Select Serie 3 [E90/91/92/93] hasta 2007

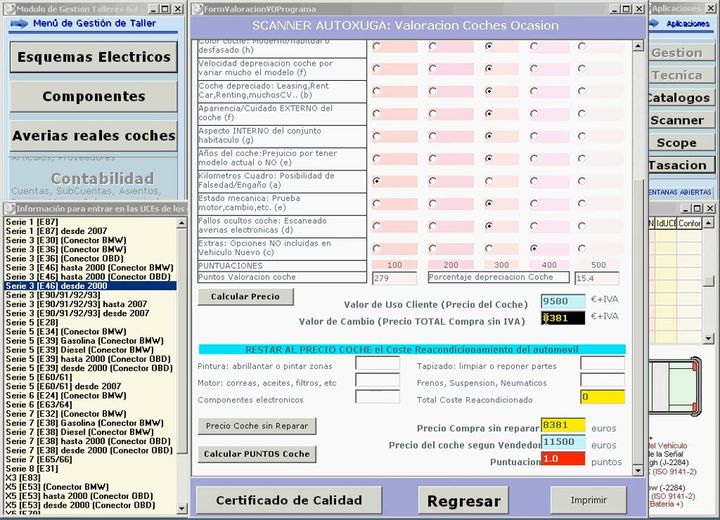pyautogui.click(x=76, y=304)
